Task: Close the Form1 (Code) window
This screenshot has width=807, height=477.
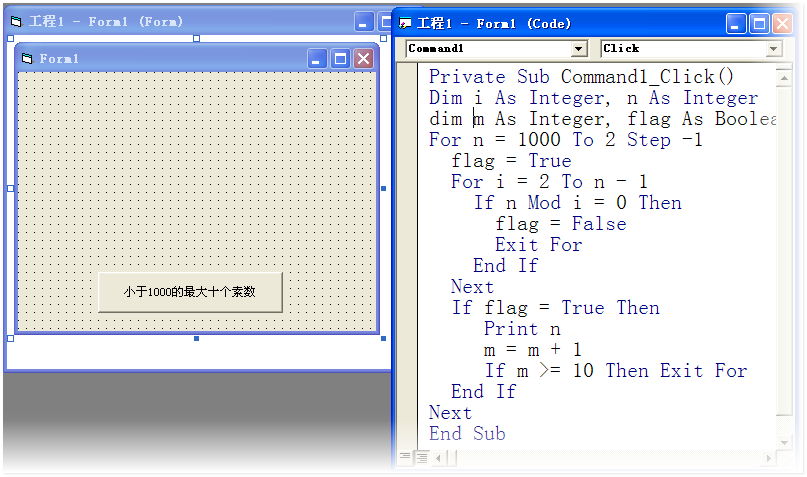Action: tap(782, 24)
